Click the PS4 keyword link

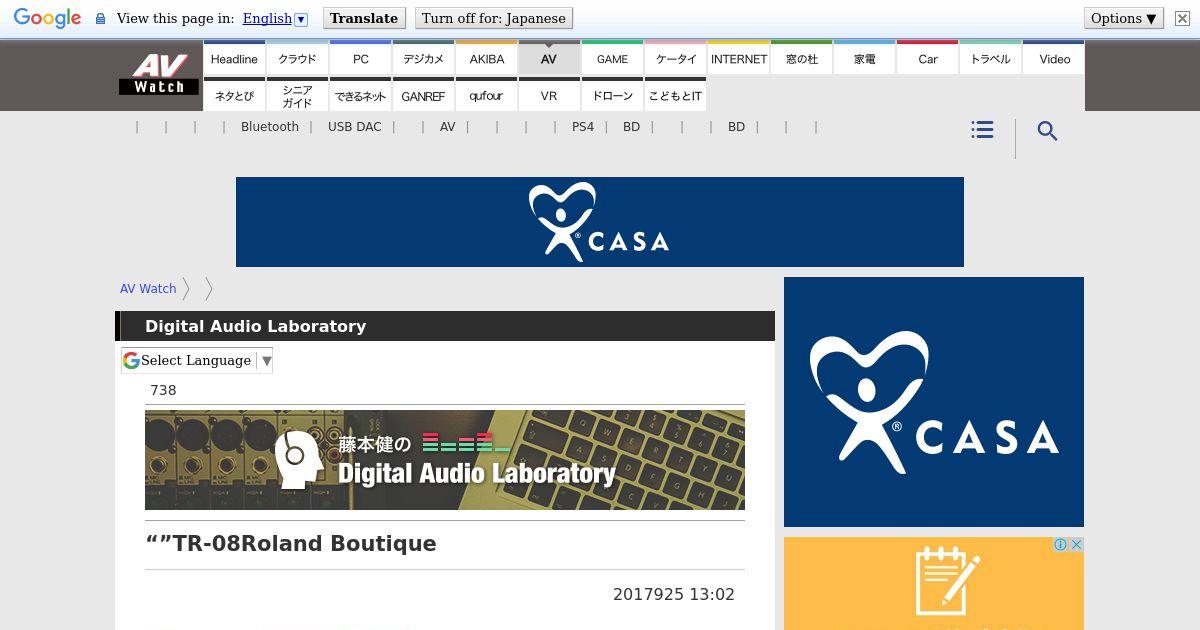click(x=583, y=127)
